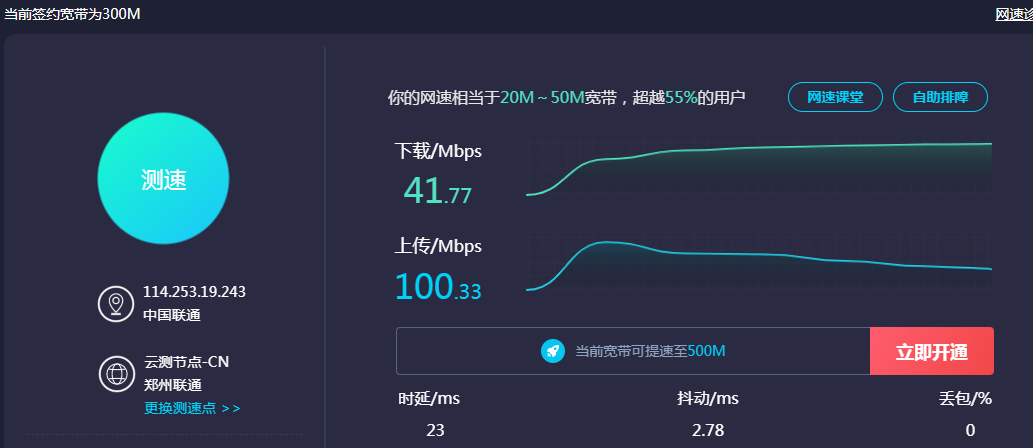This screenshot has width=1033, height=448.
Task: Click the jitter value 2.78
Action: [708, 431]
